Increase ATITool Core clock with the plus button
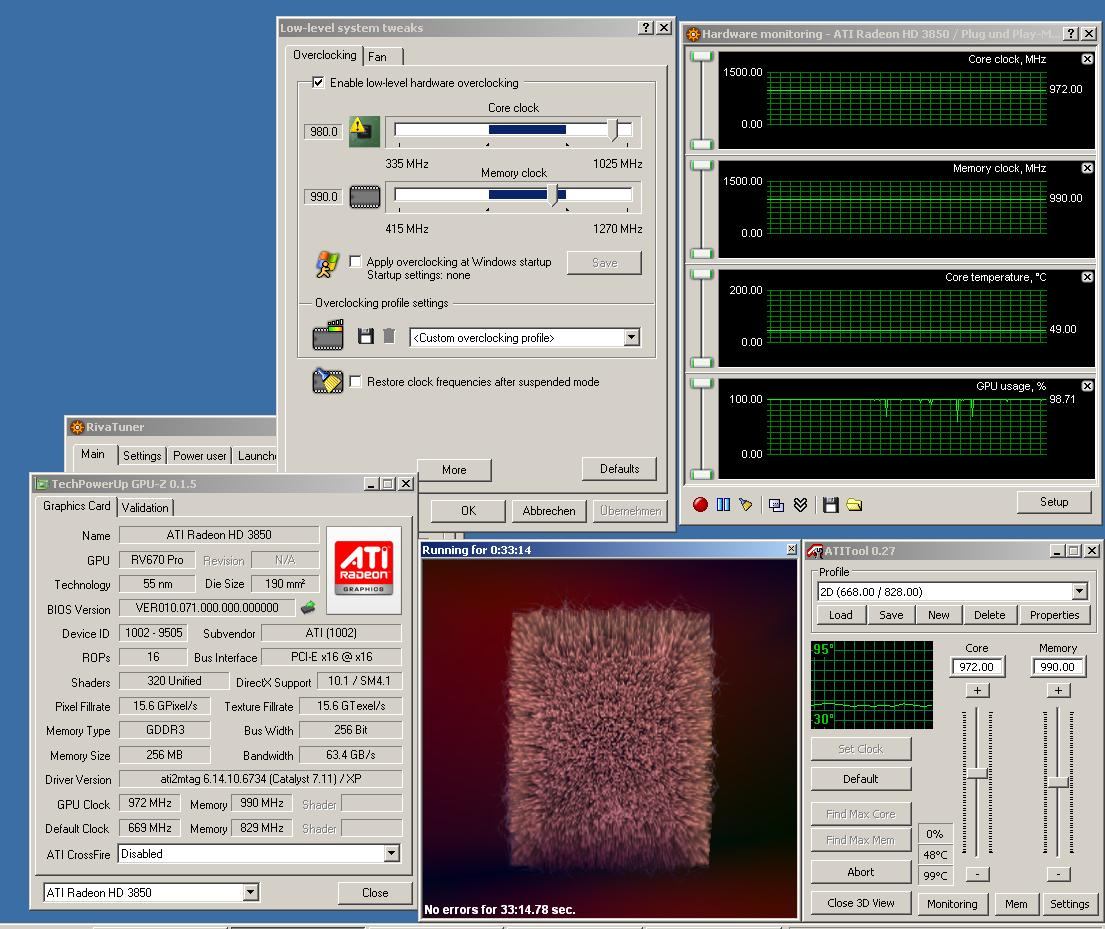The image size is (1105, 929). (x=977, y=690)
